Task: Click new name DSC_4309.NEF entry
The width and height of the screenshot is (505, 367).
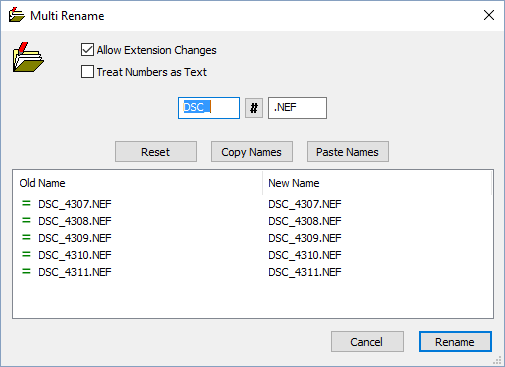Action: coord(305,238)
